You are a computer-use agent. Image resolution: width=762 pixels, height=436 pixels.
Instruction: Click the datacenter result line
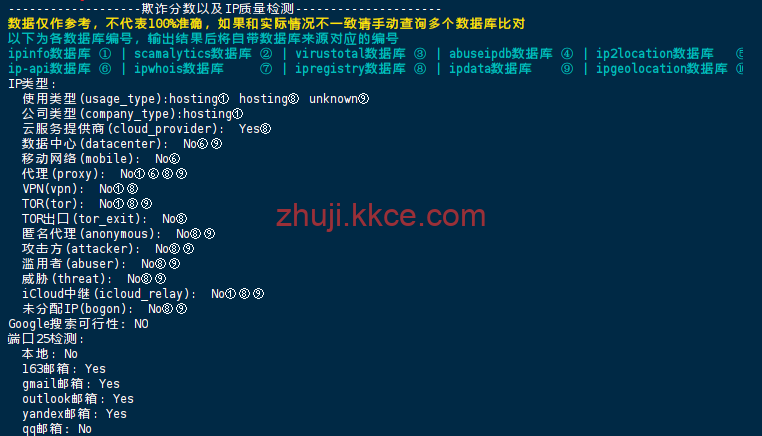122,144
